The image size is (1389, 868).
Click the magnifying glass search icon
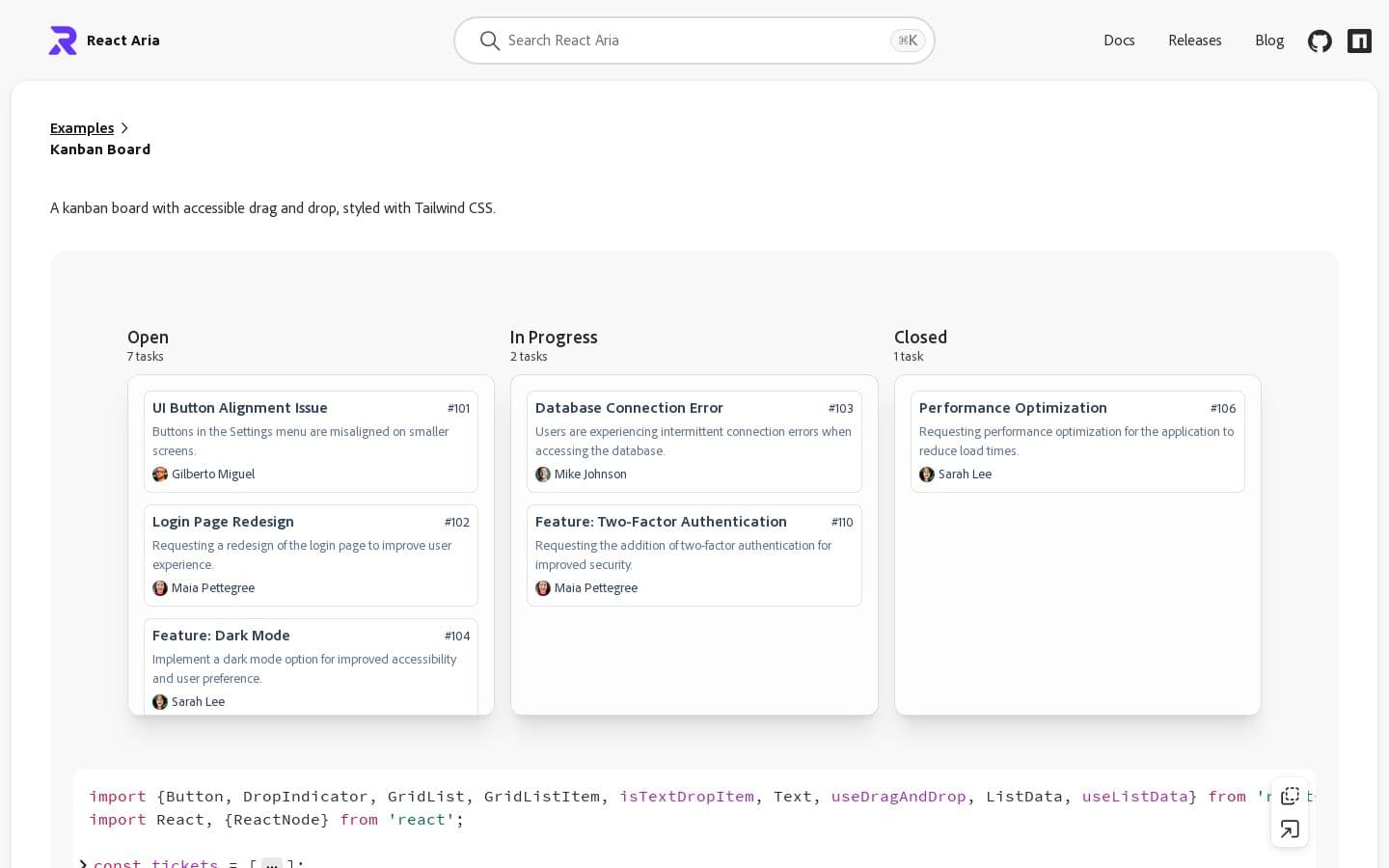click(x=490, y=41)
